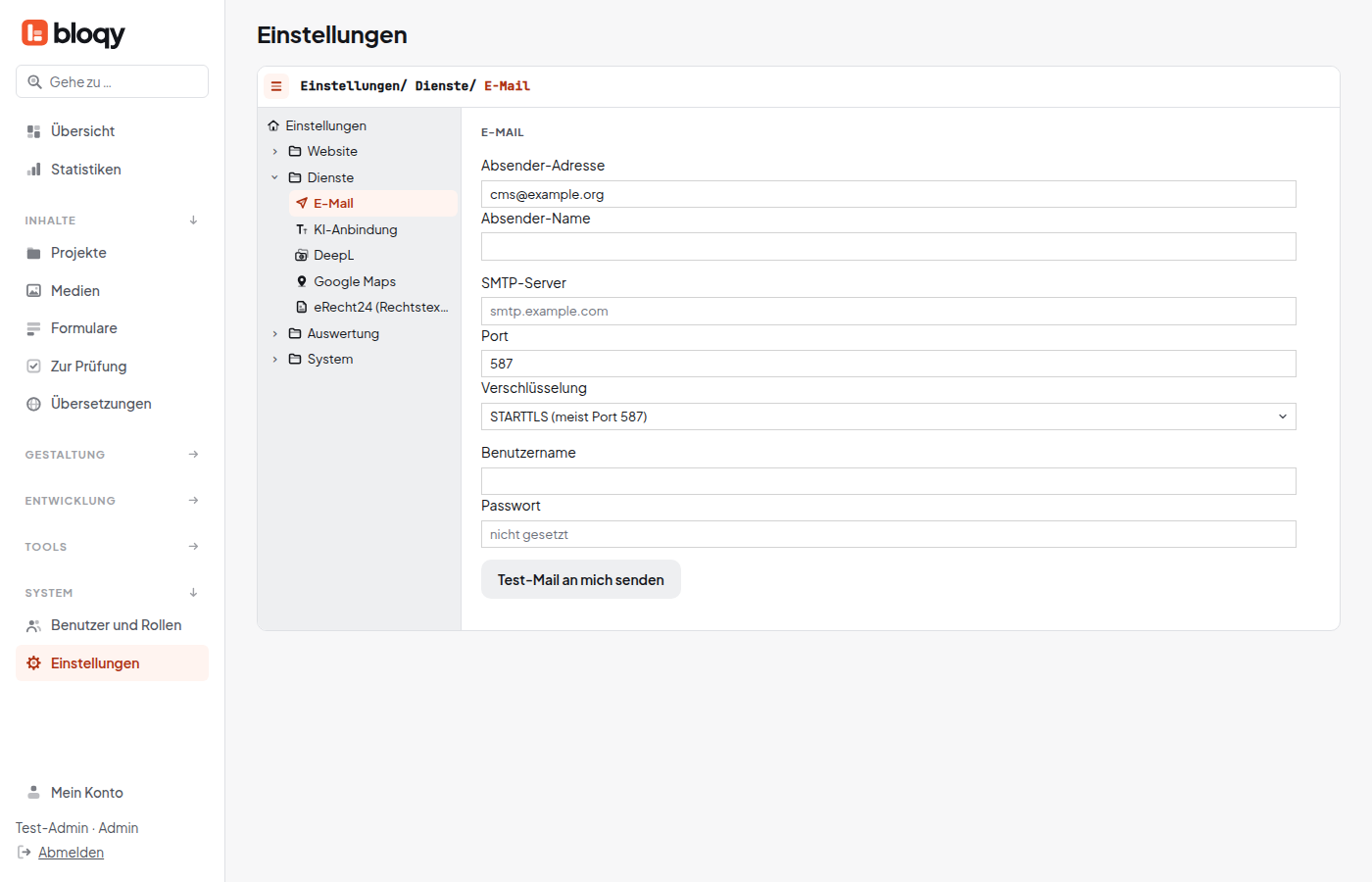Click the E-Mail paper plane icon

[x=302, y=203]
